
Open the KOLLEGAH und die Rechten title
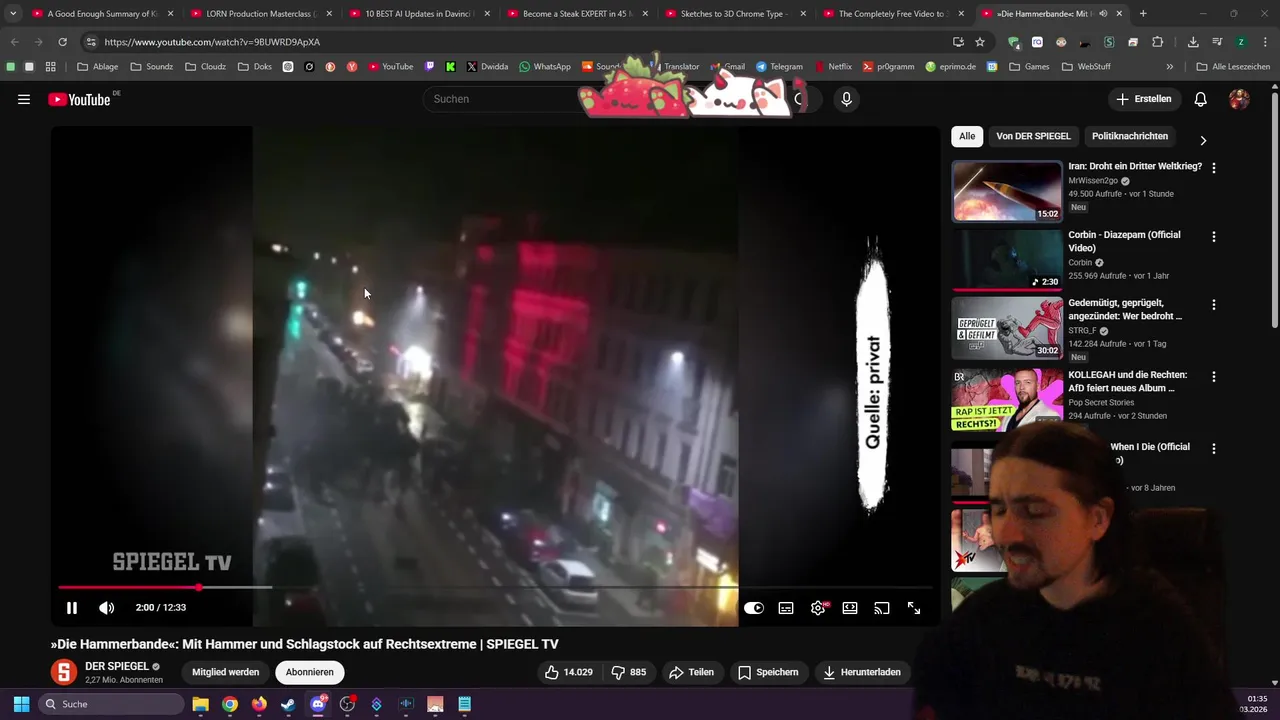point(1127,381)
